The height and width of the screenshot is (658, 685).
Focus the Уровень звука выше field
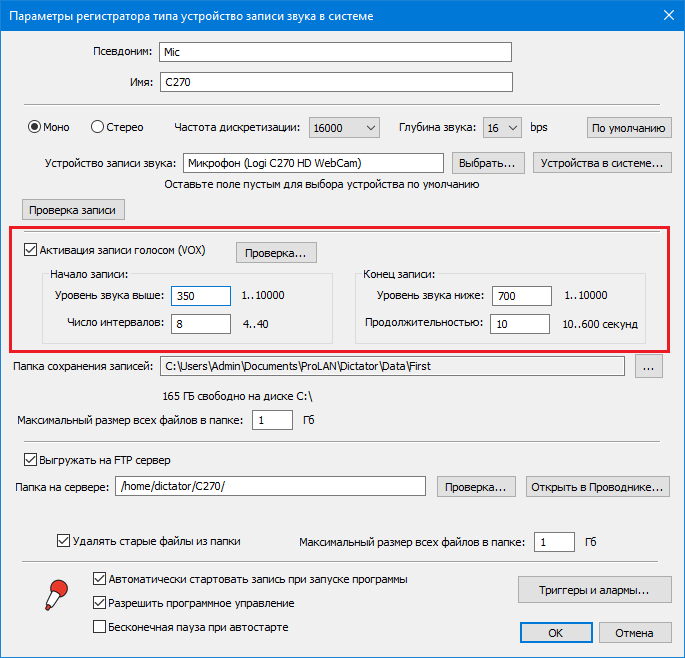tap(202, 296)
